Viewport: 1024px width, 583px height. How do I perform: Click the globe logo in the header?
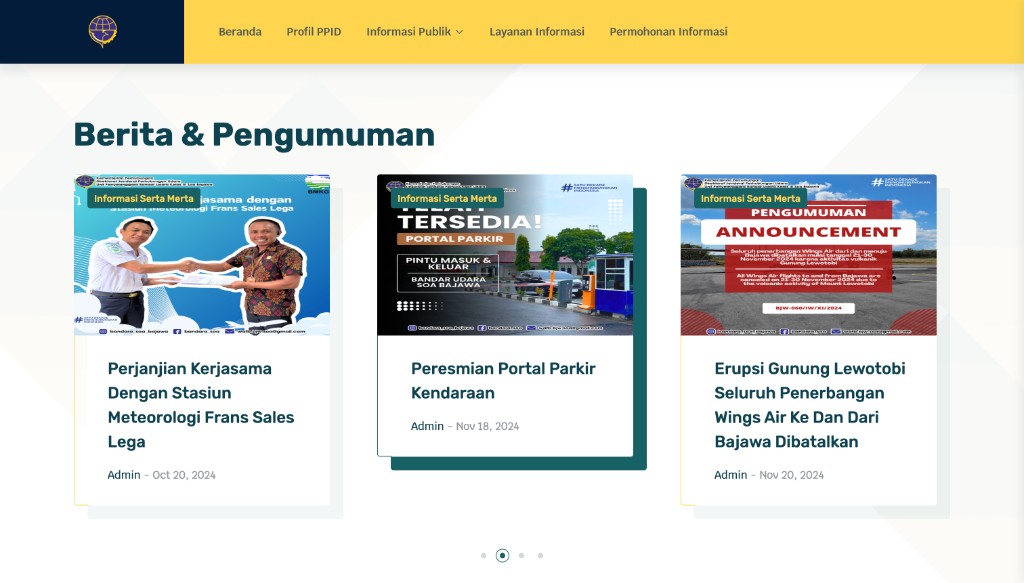click(x=103, y=31)
